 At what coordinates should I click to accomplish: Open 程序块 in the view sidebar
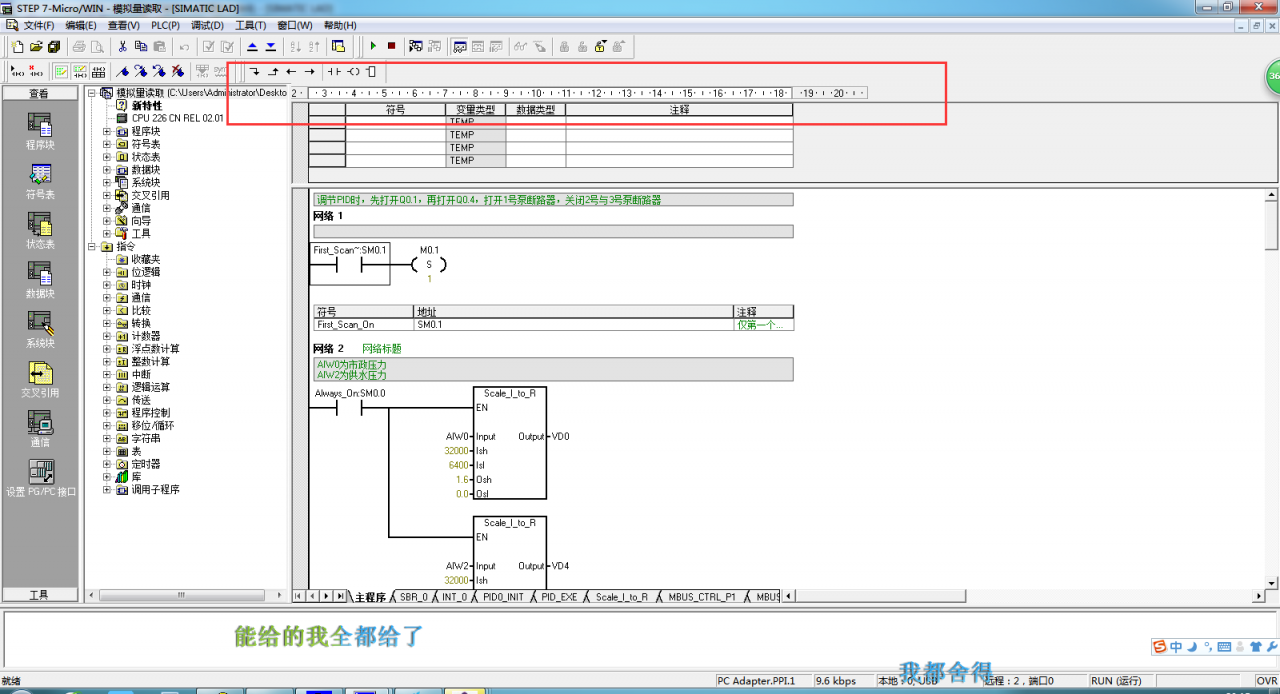(40, 130)
